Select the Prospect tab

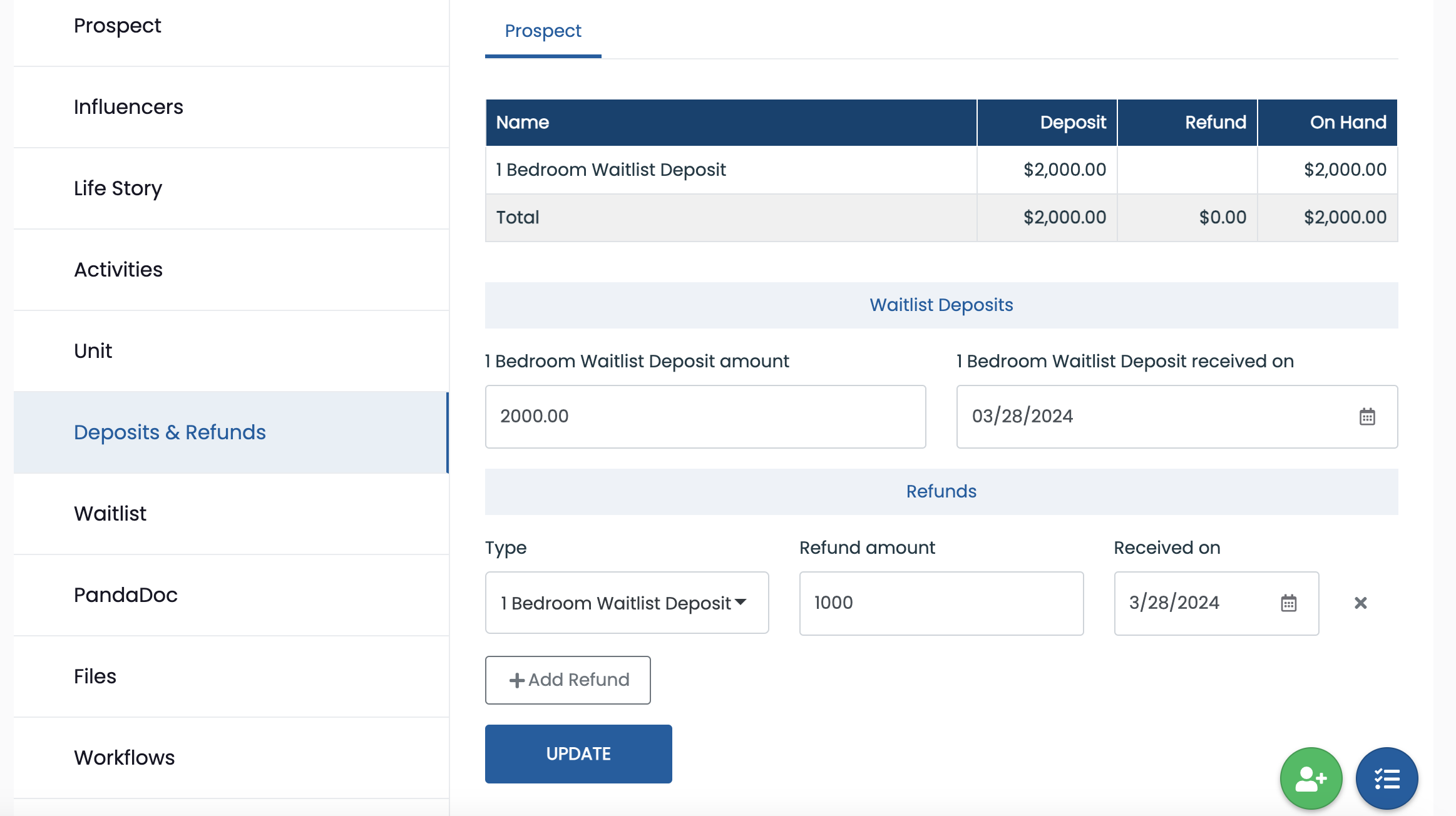[x=543, y=31]
